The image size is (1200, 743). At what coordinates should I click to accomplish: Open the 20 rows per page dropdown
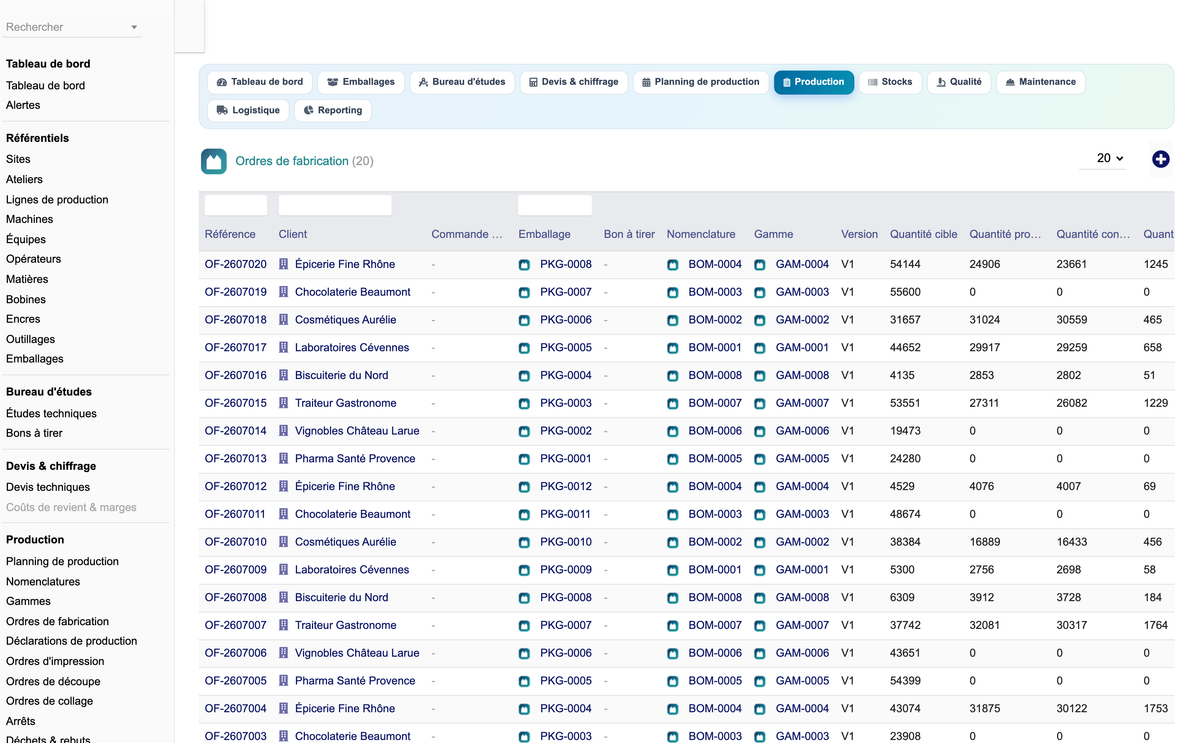1103,158
